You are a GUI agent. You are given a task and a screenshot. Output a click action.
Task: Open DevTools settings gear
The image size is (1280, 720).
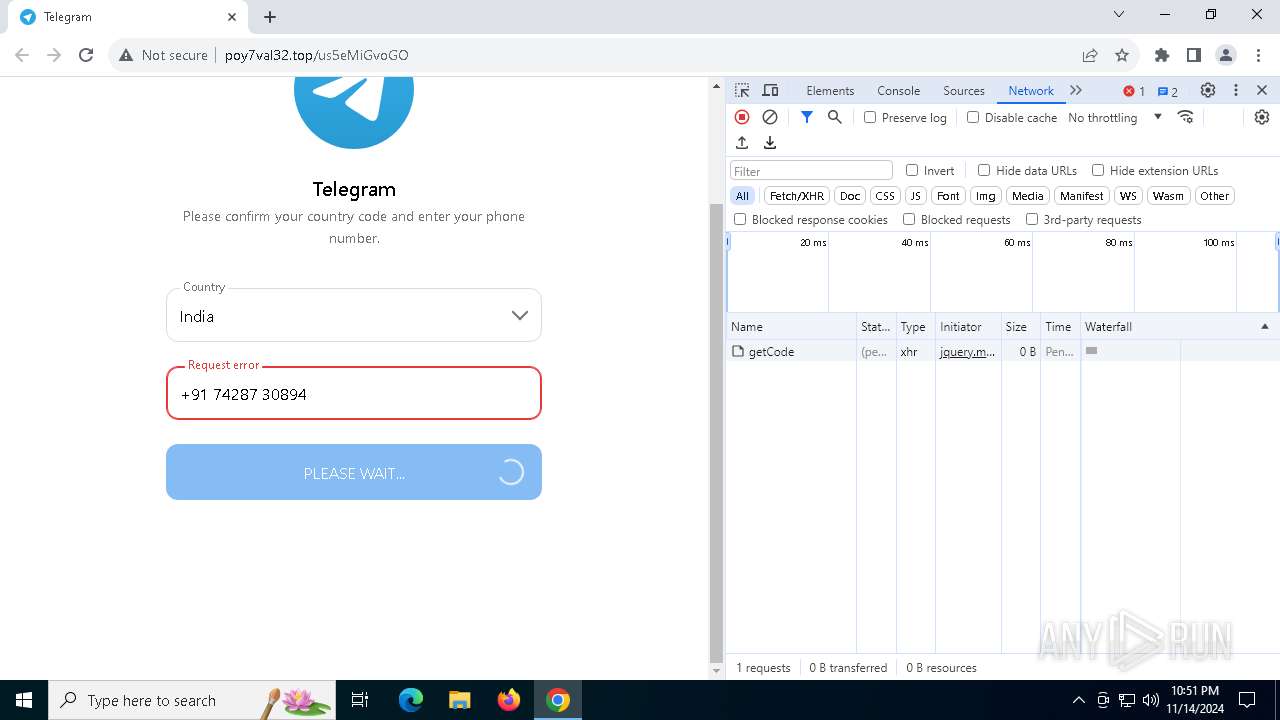[x=1208, y=90]
